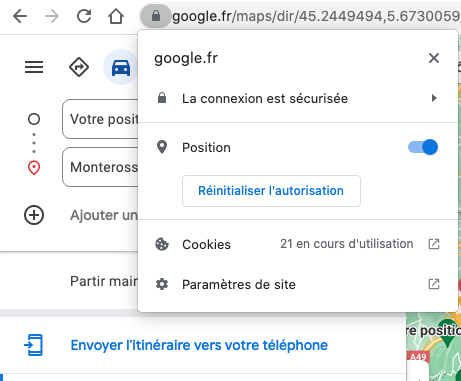Click the address bar URL text
The image size is (461, 381).
pyautogui.click(x=316, y=16)
